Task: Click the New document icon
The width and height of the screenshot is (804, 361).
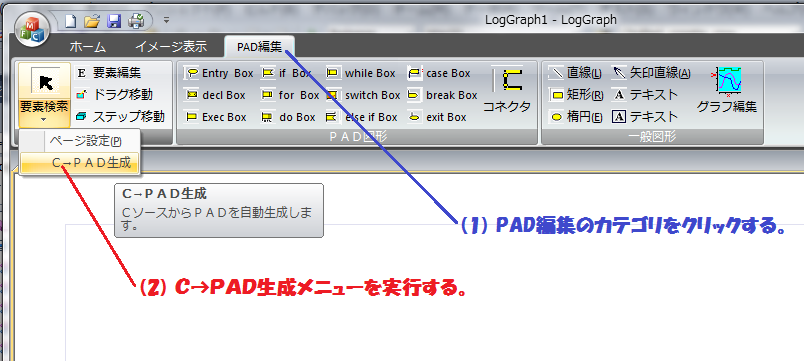Action: pos(70,21)
